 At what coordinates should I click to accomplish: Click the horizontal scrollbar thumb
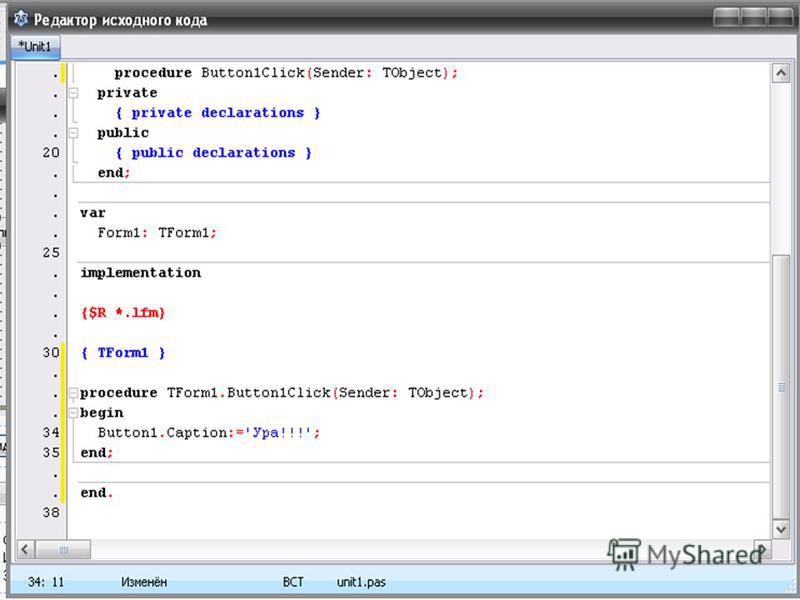pyautogui.click(x=63, y=550)
